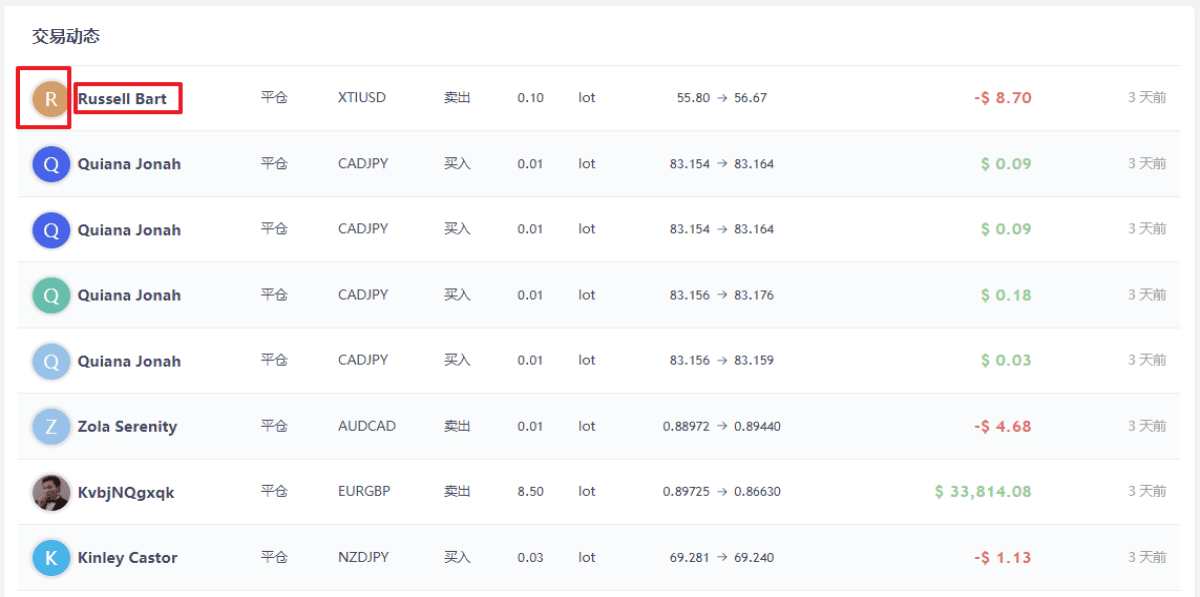Click the -$ 8.70 loss amount
This screenshot has width=1200, height=597.
[1002, 98]
